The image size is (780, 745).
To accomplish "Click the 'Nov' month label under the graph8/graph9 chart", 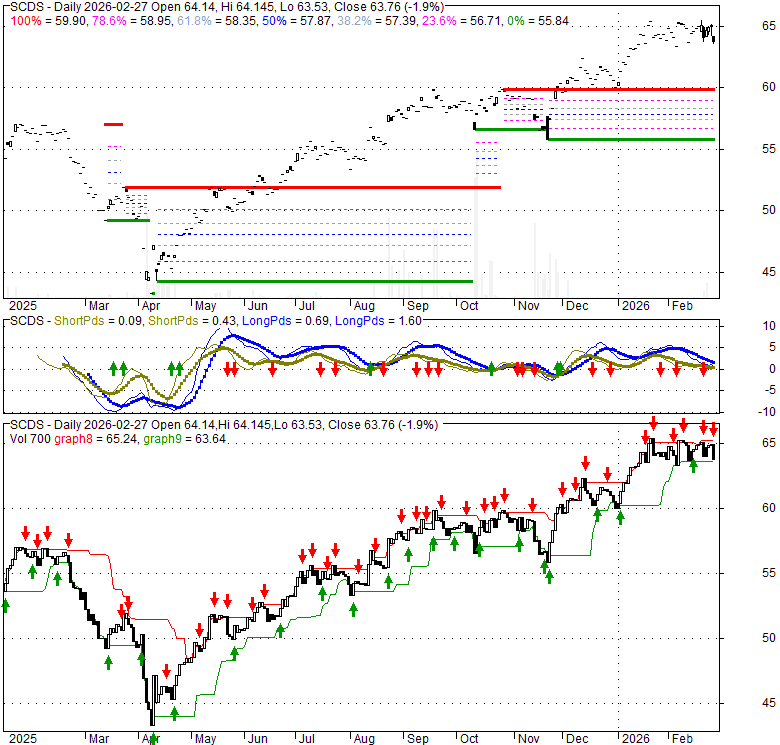I will point(528,739).
